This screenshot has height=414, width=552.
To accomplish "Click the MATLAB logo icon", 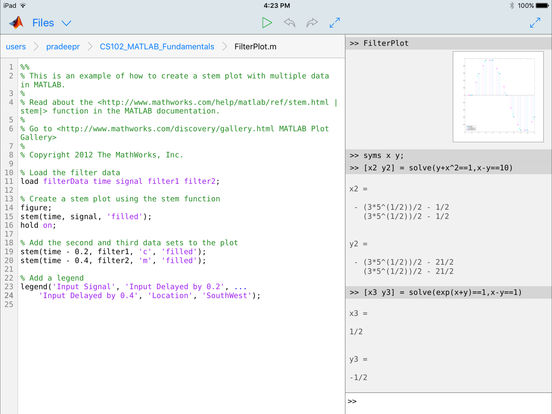I will 16,23.
